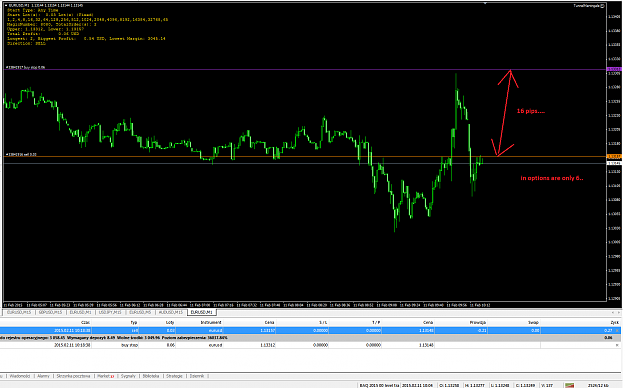Sort orders by the Czas column
The height and width of the screenshot is (388, 625).
[x=85, y=322]
